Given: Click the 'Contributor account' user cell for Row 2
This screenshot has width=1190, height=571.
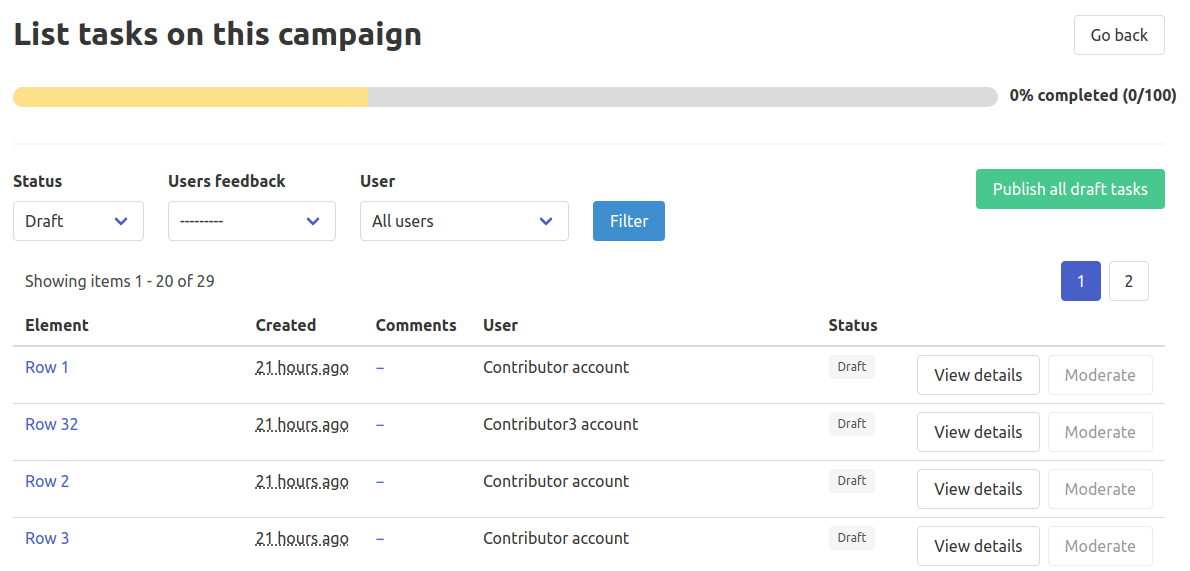Looking at the screenshot, I should coord(556,481).
